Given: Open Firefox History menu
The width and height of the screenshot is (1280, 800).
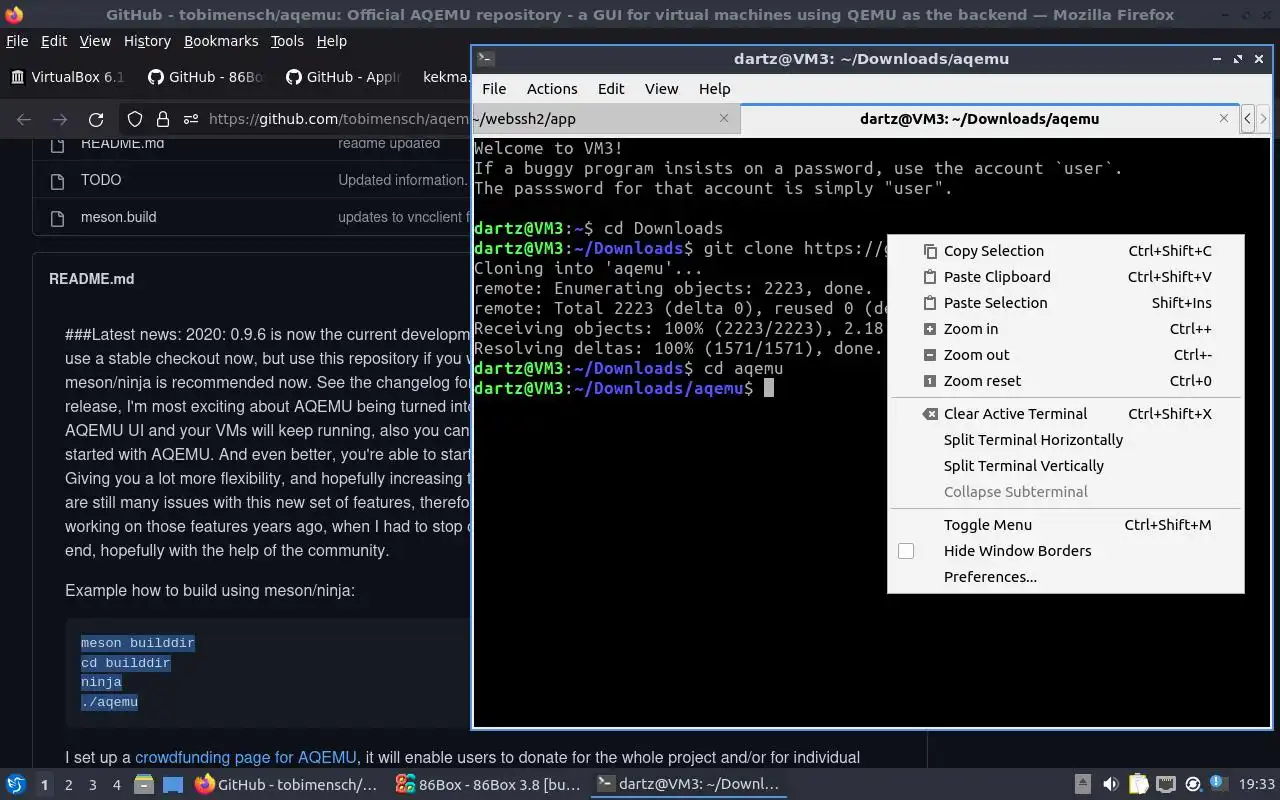Looking at the screenshot, I should point(147,41).
